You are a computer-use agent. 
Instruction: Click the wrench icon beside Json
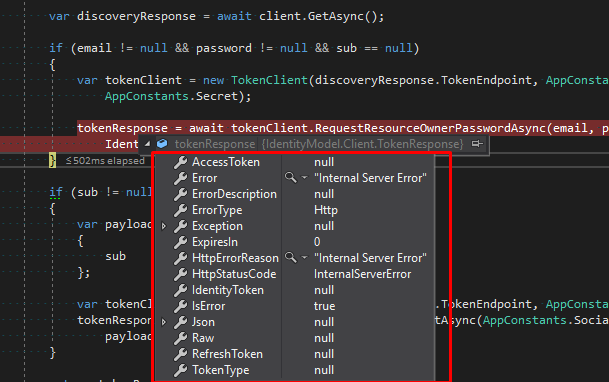point(180,322)
